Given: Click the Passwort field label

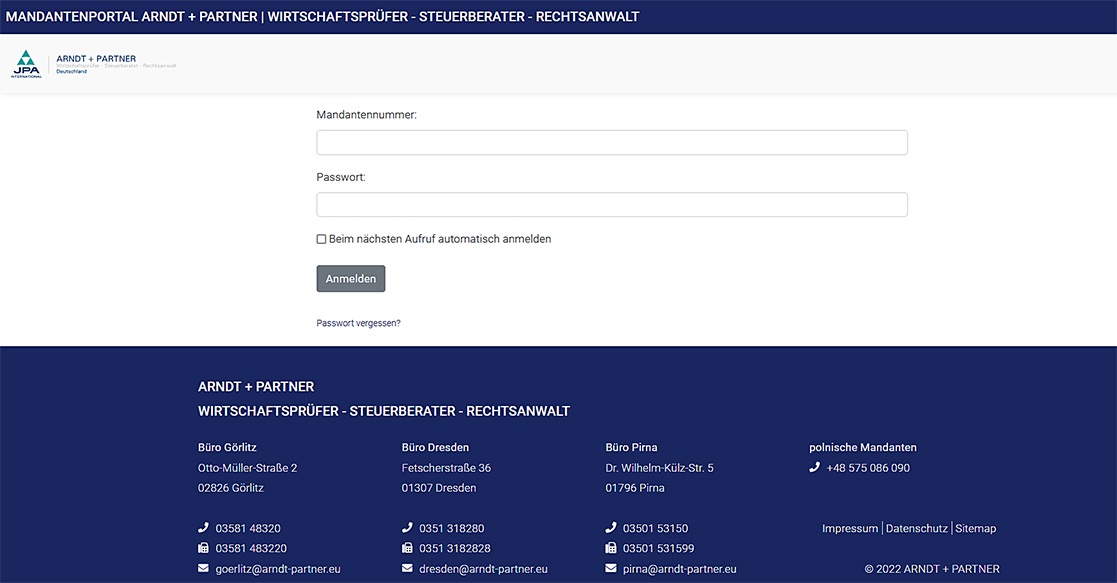Looking at the screenshot, I should tap(341, 177).
